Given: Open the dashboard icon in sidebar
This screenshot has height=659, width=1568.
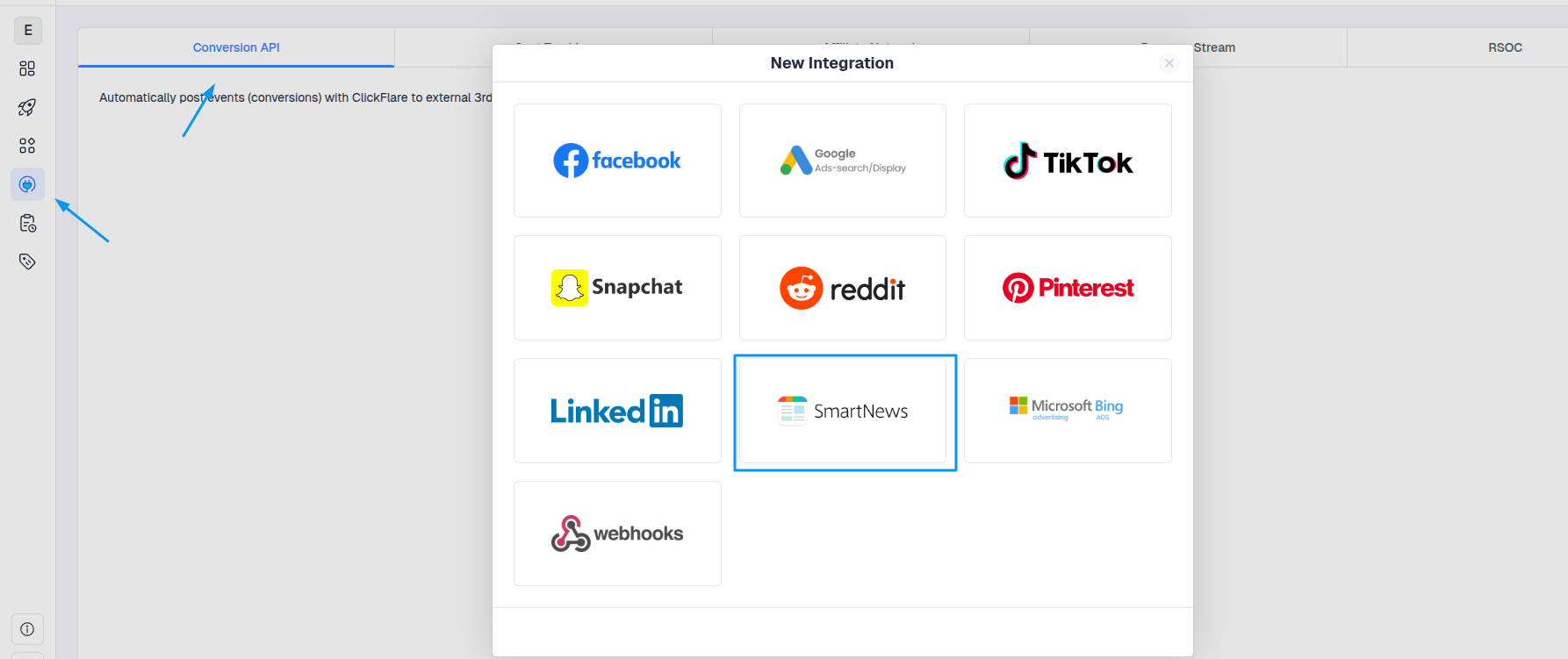Looking at the screenshot, I should point(27,68).
